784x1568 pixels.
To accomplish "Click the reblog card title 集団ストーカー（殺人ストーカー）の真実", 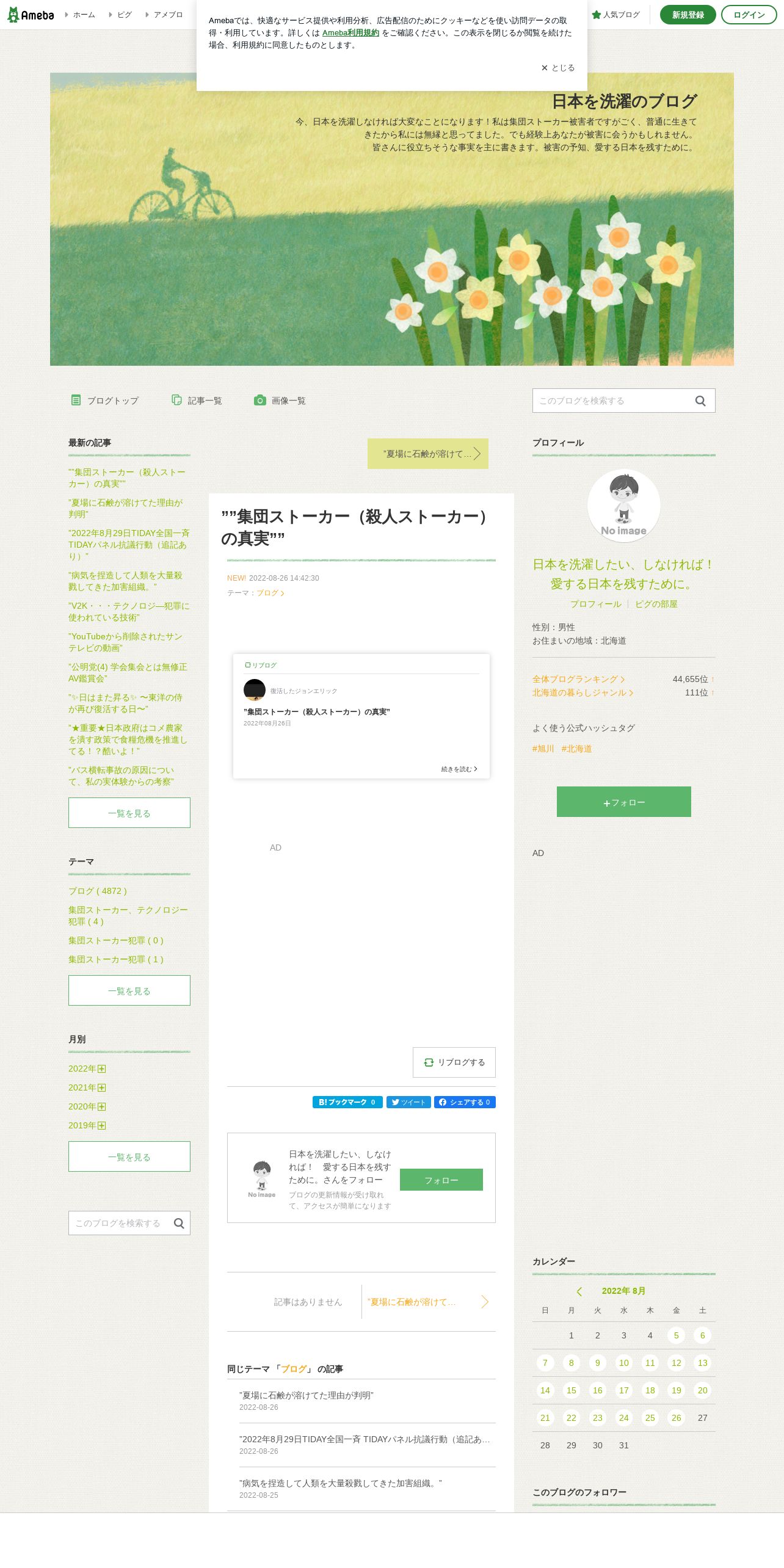I will point(316,711).
